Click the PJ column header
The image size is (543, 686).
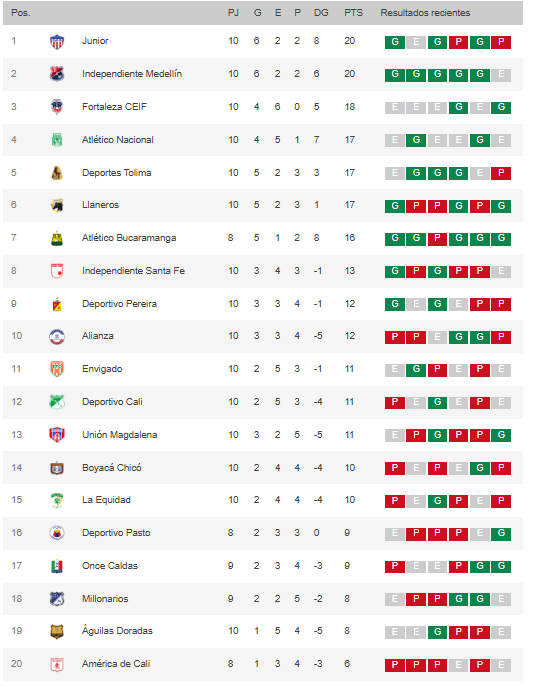233,13
